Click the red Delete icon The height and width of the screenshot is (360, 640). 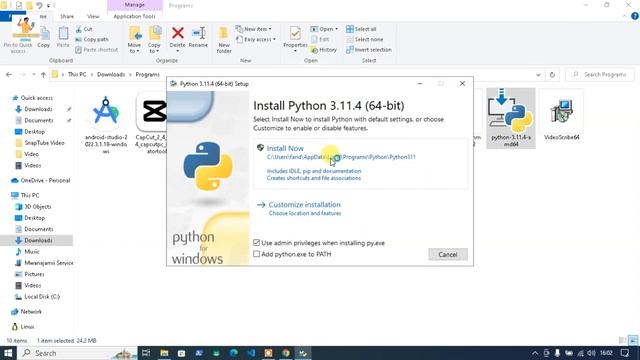click(178, 33)
